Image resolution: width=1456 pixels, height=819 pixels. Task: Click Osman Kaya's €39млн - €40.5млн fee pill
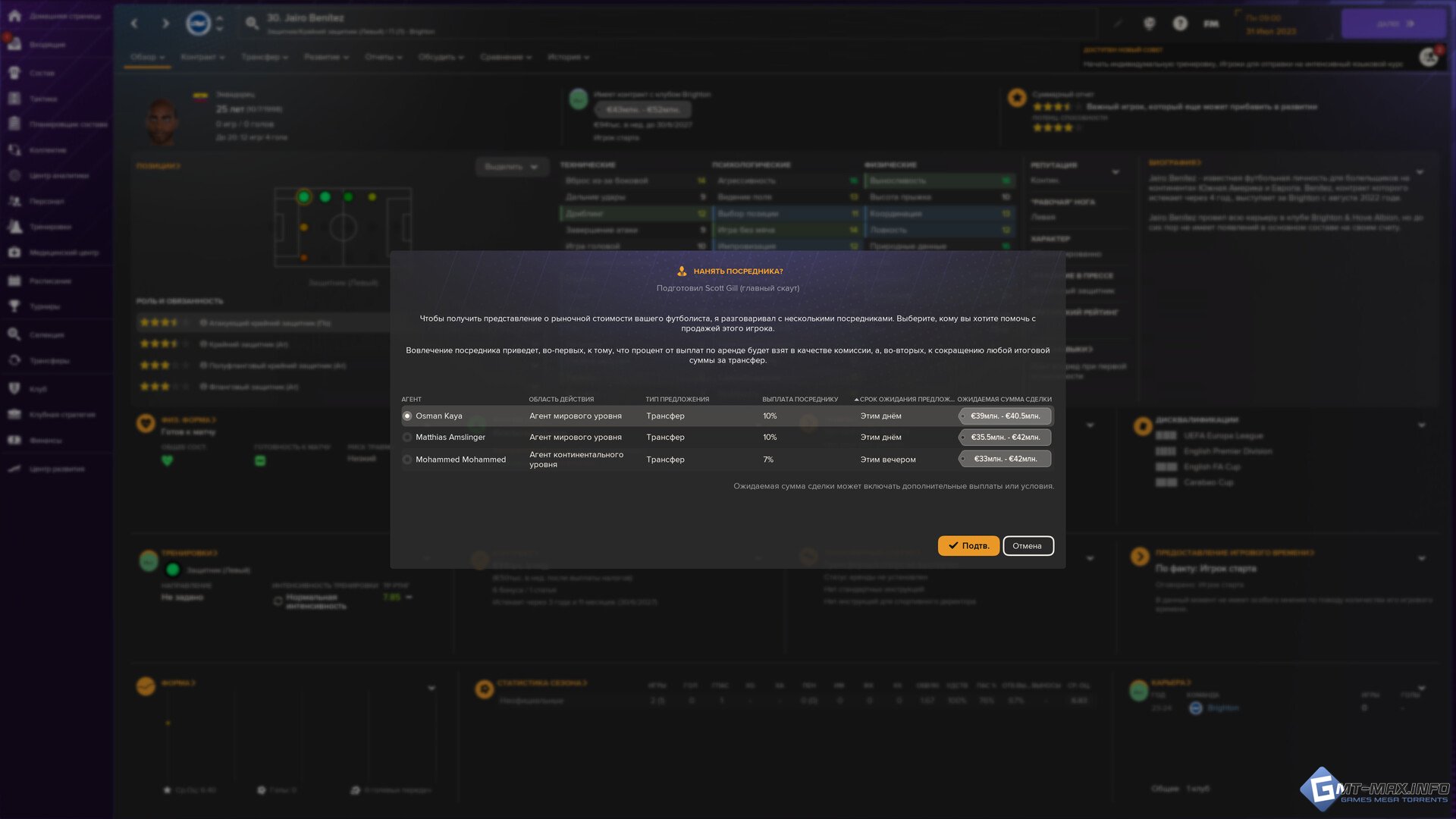(x=1005, y=416)
